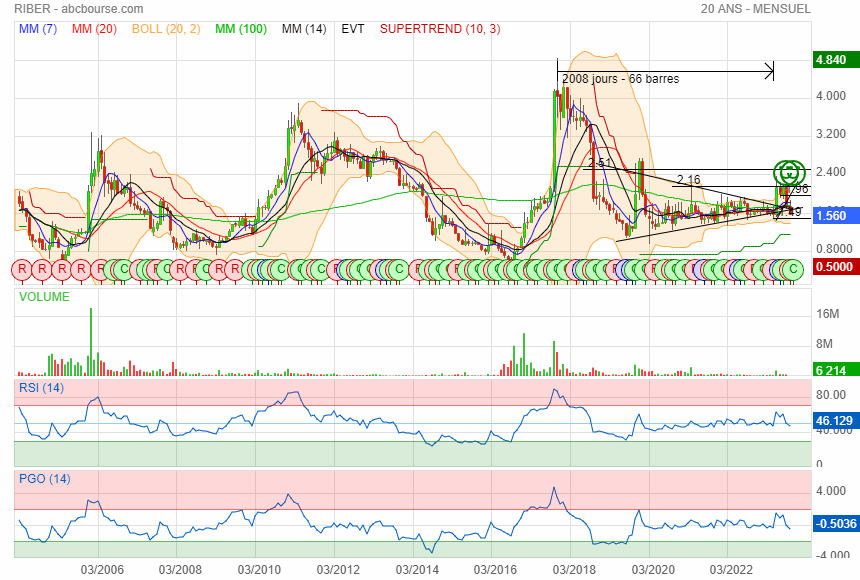Click the green smiley signal icon on the chart
Image resolution: width=860 pixels, height=580 pixels.
click(x=789, y=172)
